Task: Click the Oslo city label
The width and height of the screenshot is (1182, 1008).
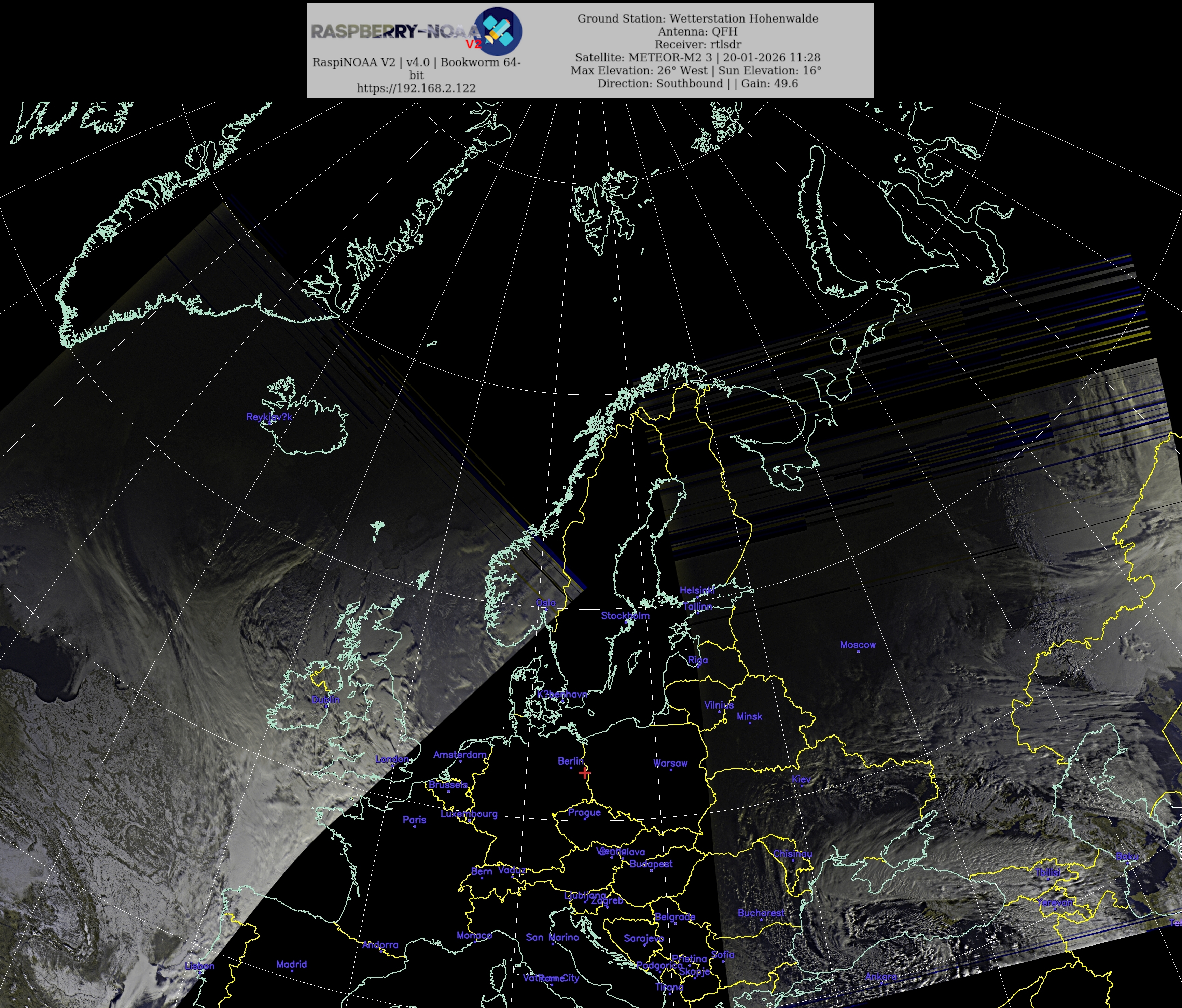Action: [545, 603]
